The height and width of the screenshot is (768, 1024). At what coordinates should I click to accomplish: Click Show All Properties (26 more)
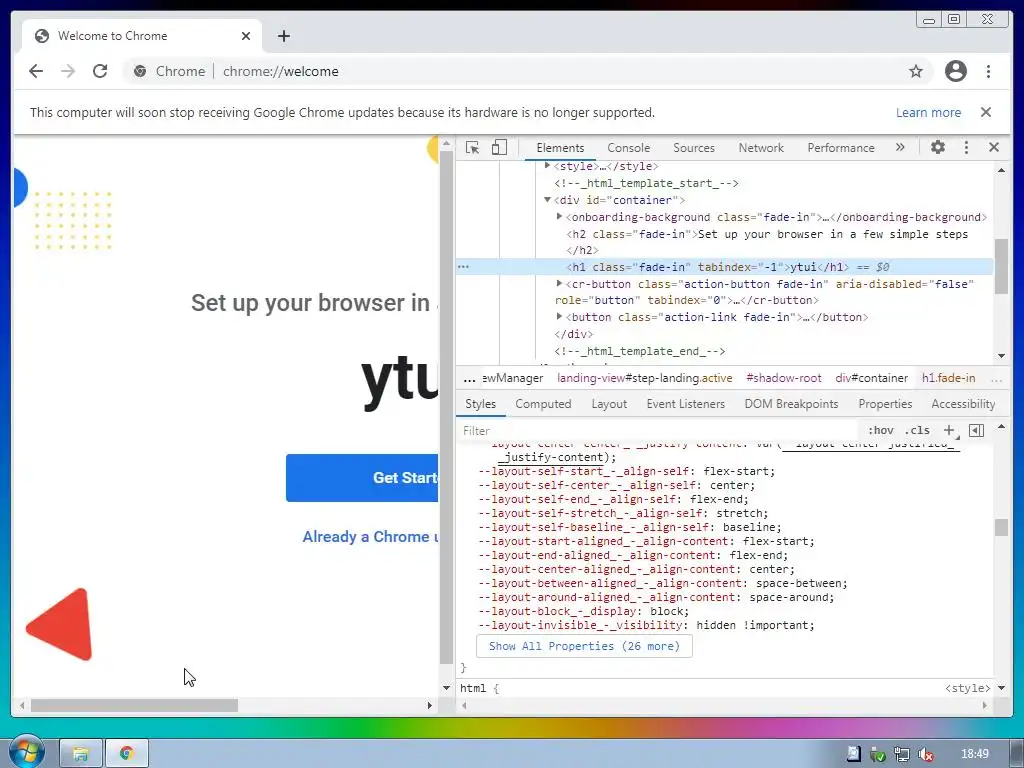pyautogui.click(x=584, y=646)
